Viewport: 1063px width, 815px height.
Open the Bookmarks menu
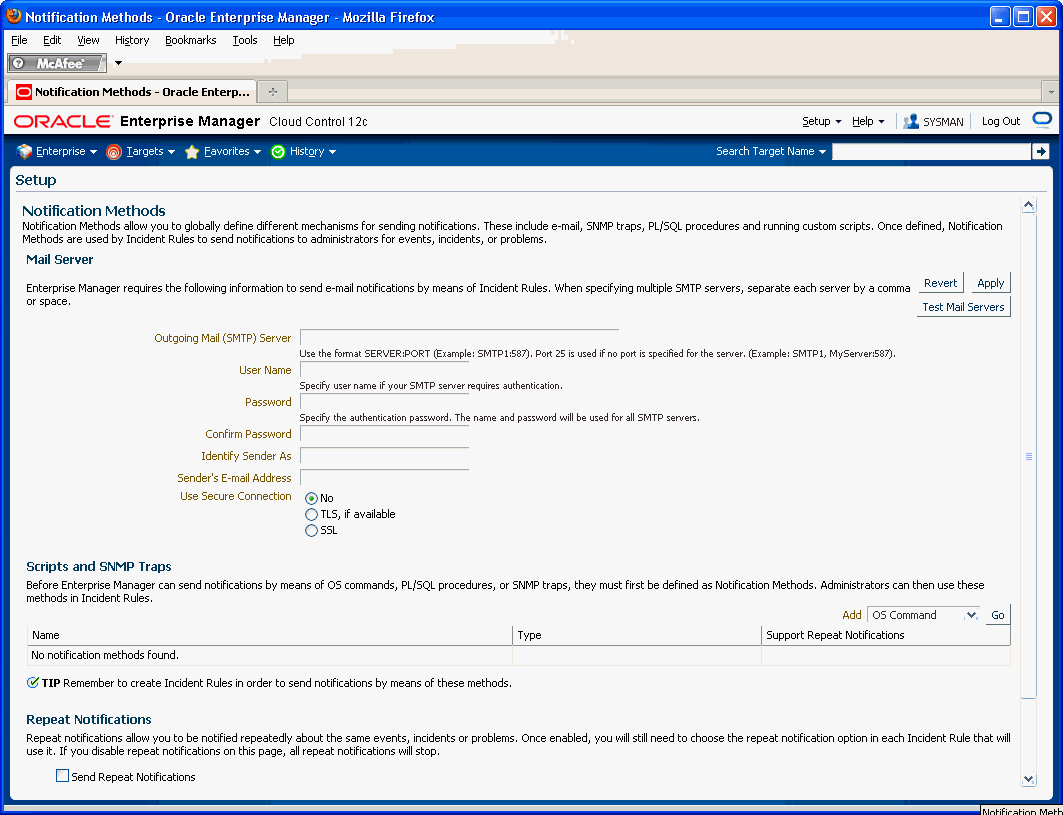coord(190,40)
